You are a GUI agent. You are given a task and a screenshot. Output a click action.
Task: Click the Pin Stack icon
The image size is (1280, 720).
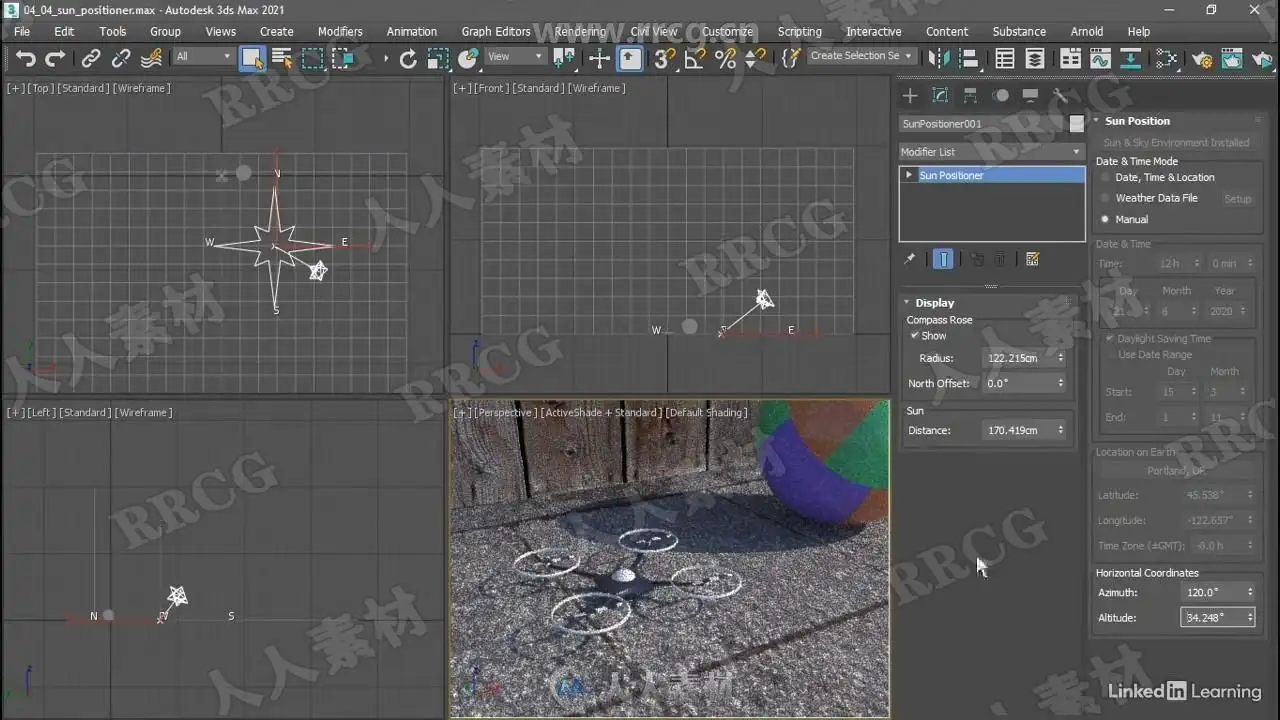click(x=910, y=260)
